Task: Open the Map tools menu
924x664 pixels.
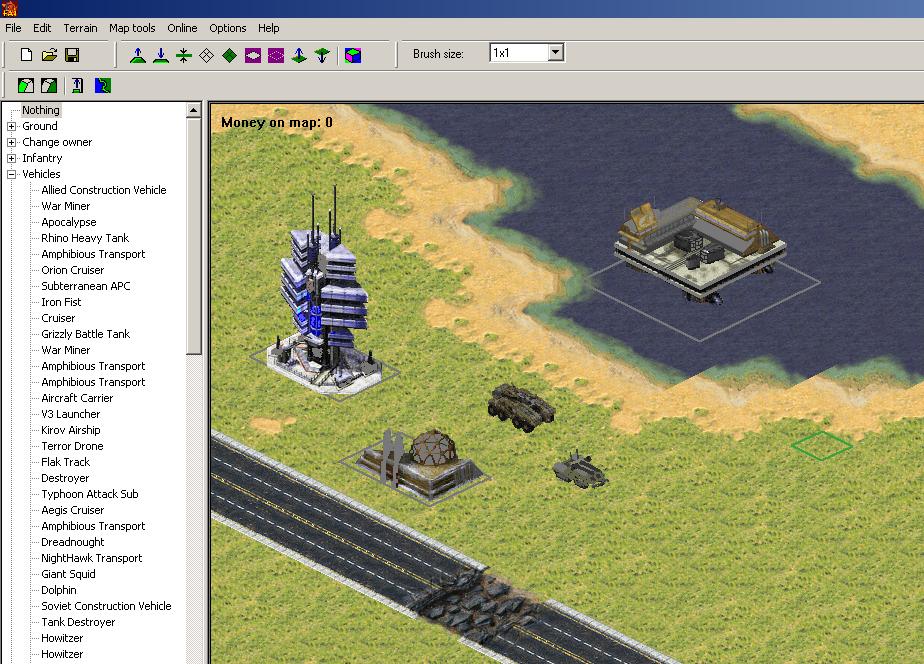Action: tap(132, 28)
